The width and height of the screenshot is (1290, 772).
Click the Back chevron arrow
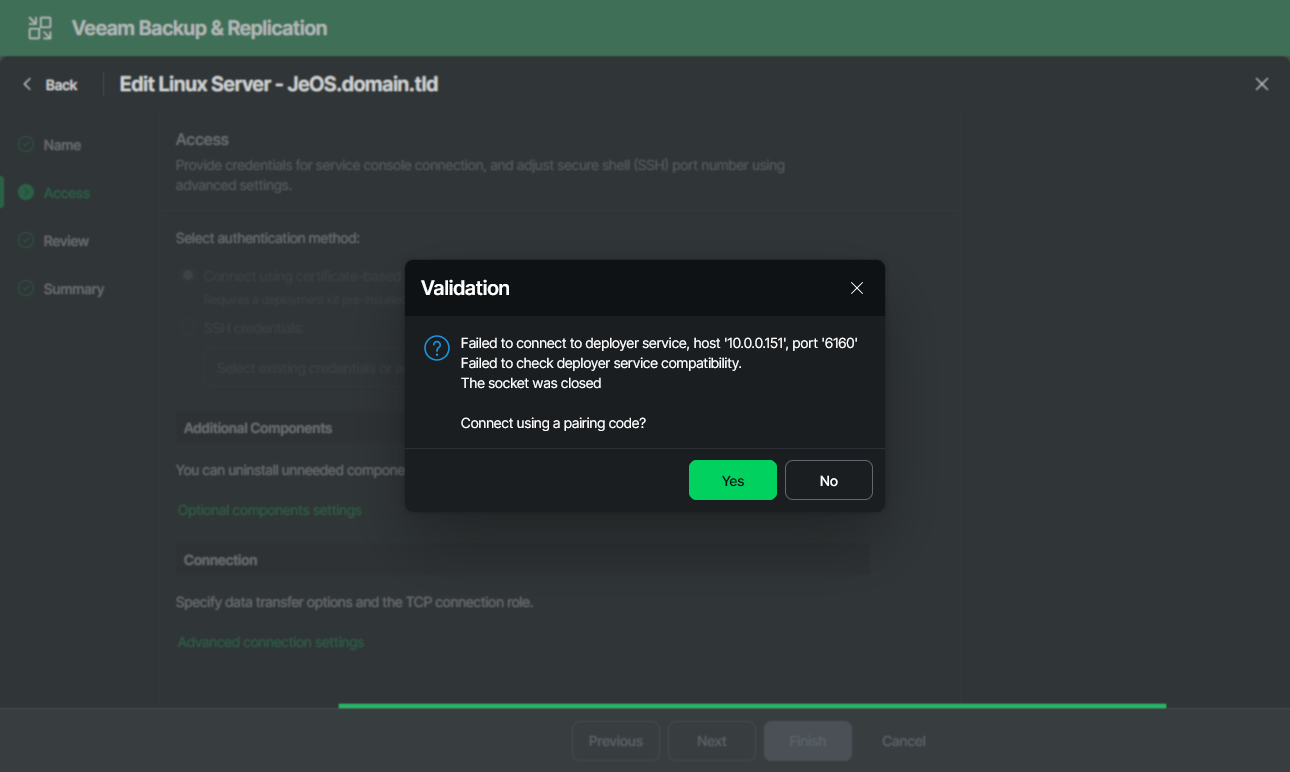(x=27, y=84)
